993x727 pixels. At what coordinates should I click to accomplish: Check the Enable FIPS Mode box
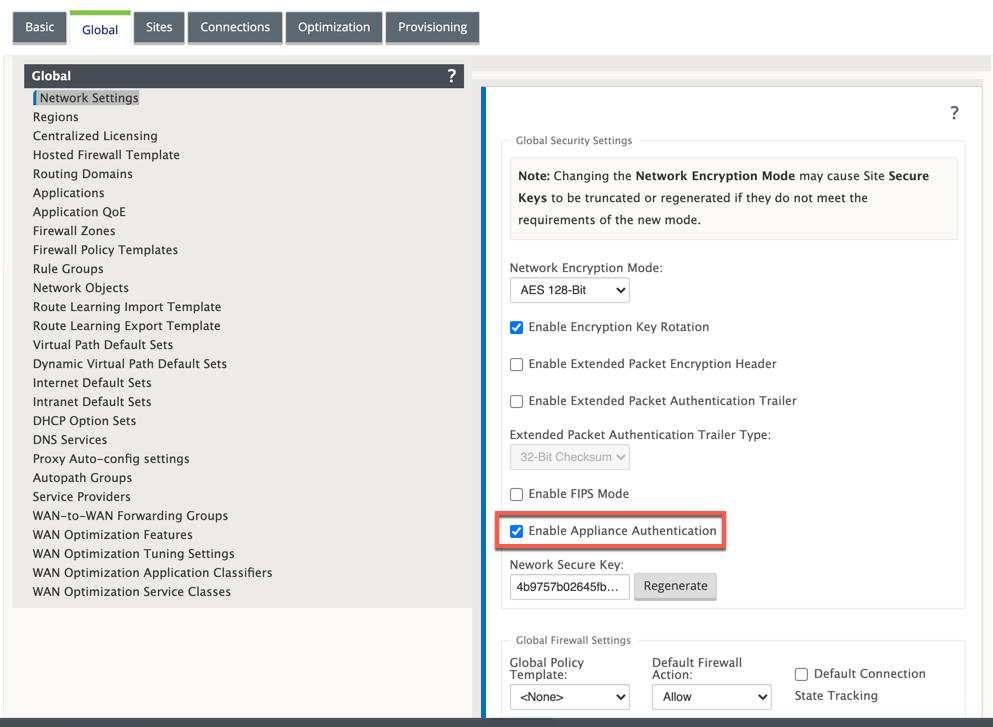517,494
